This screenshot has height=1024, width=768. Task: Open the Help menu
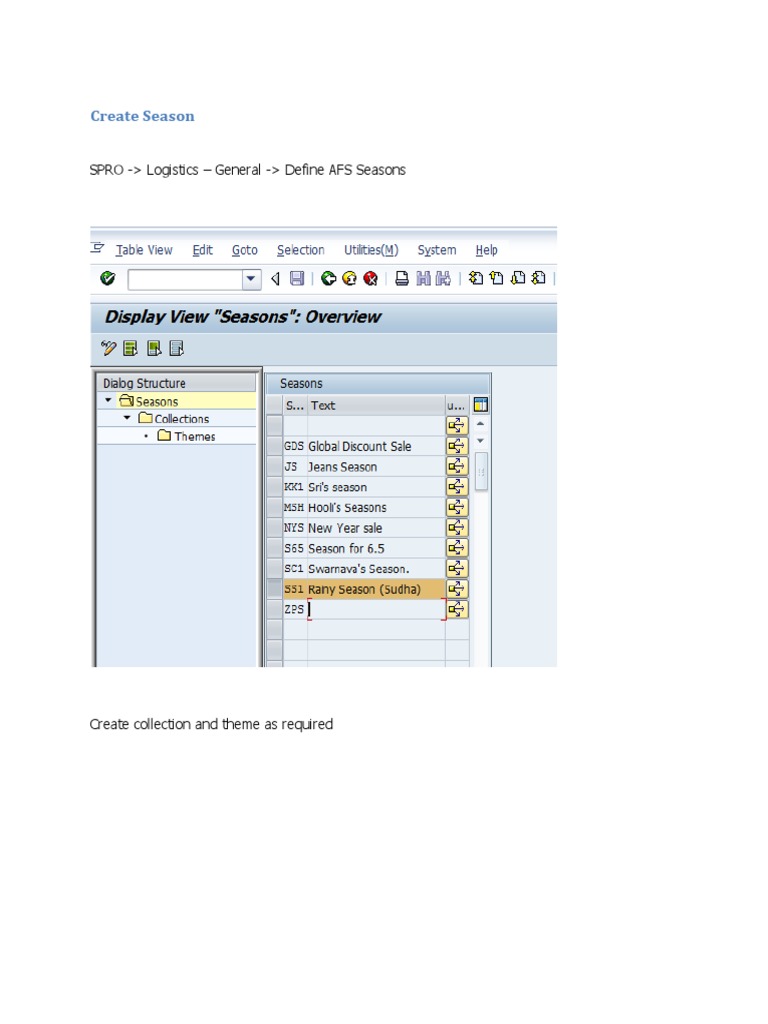click(x=487, y=249)
